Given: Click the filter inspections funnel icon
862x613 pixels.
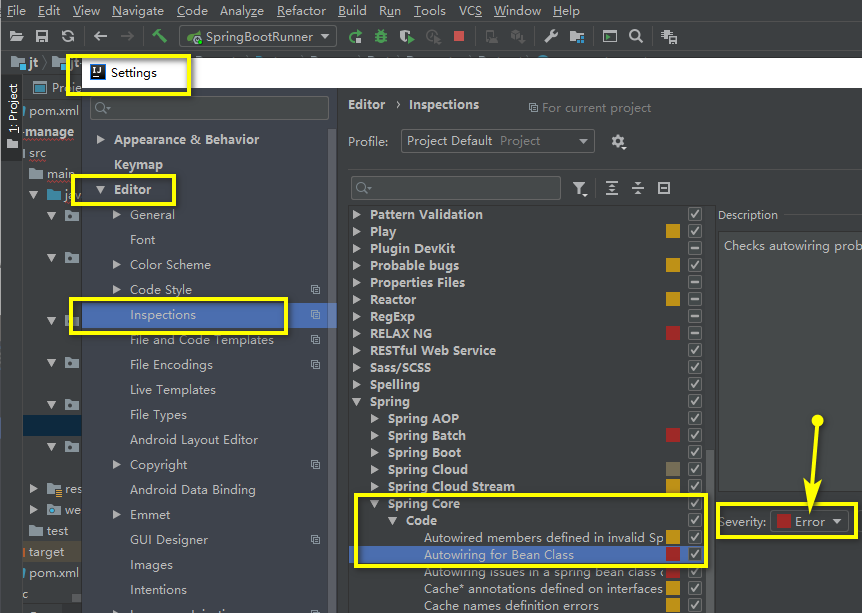Looking at the screenshot, I should pos(579,189).
